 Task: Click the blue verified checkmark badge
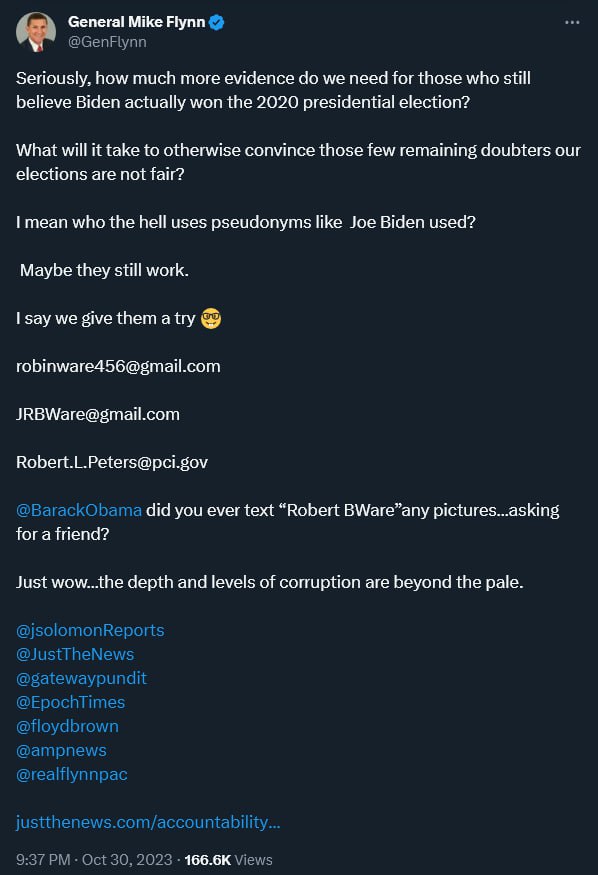coord(217,22)
